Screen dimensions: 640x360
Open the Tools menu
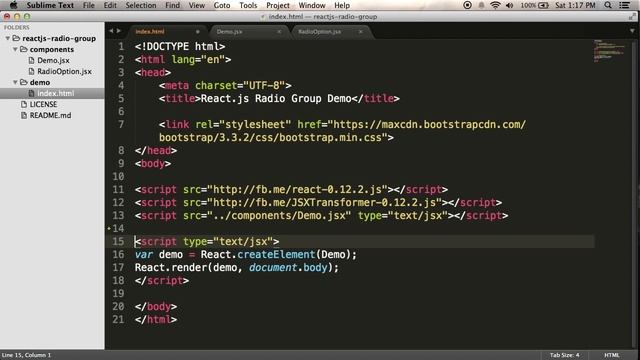coord(248,5)
